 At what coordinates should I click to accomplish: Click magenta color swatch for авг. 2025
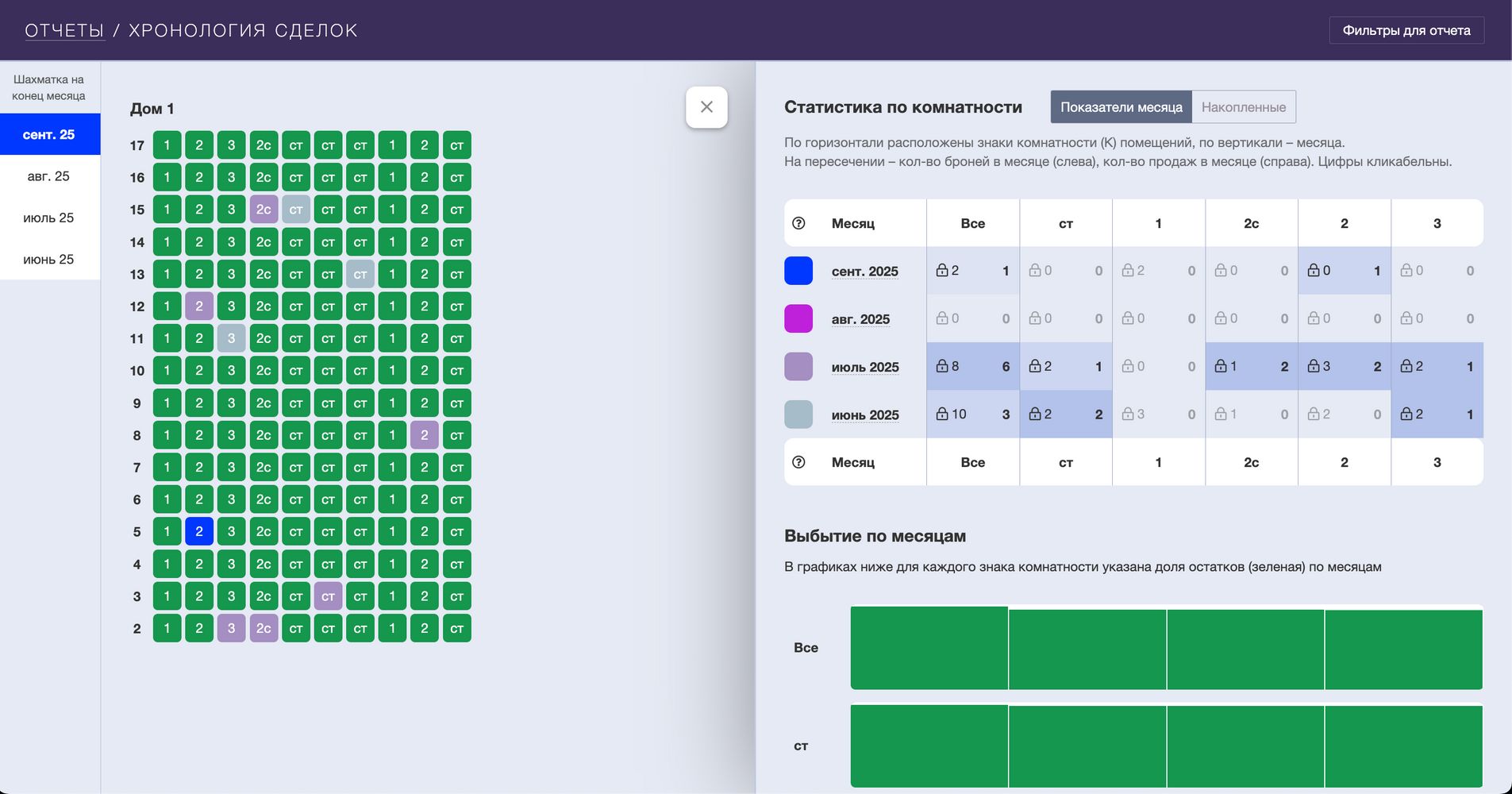point(798,318)
